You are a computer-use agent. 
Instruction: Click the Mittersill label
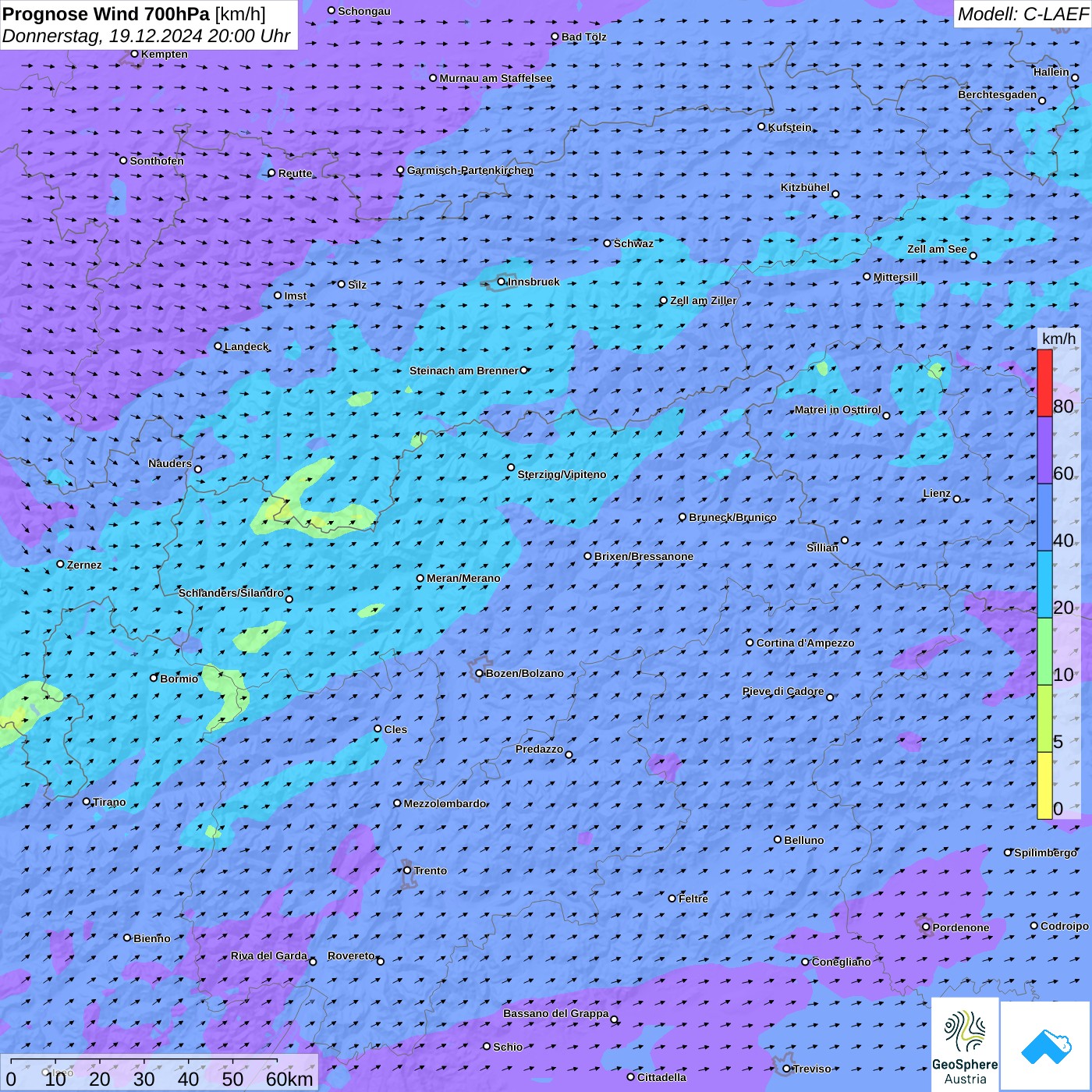(895, 277)
